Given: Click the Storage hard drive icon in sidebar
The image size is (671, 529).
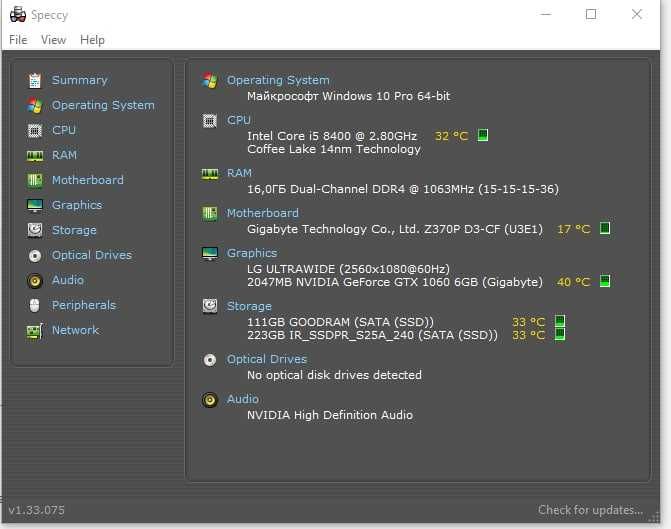Looking at the screenshot, I should coord(35,230).
